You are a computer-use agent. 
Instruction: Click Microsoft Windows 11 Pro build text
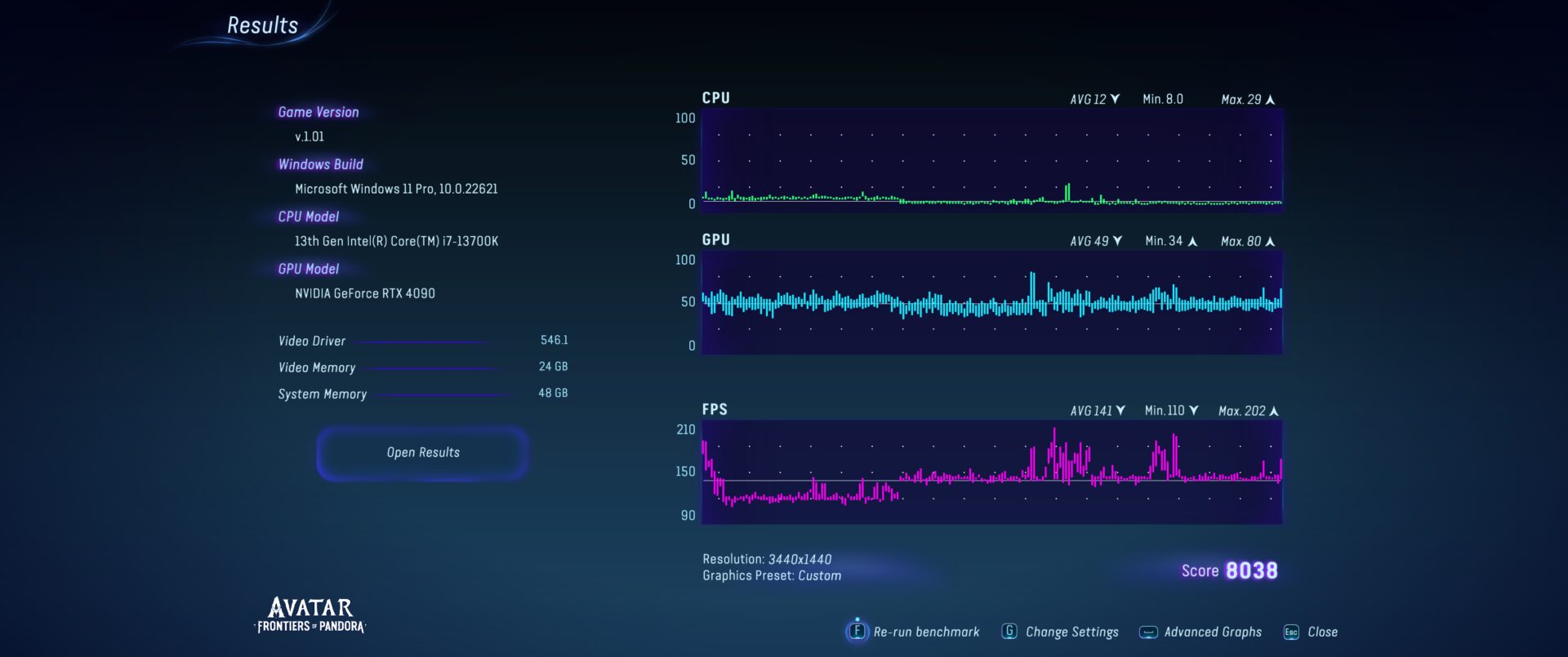pyautogui.click(x=396, y=189)
